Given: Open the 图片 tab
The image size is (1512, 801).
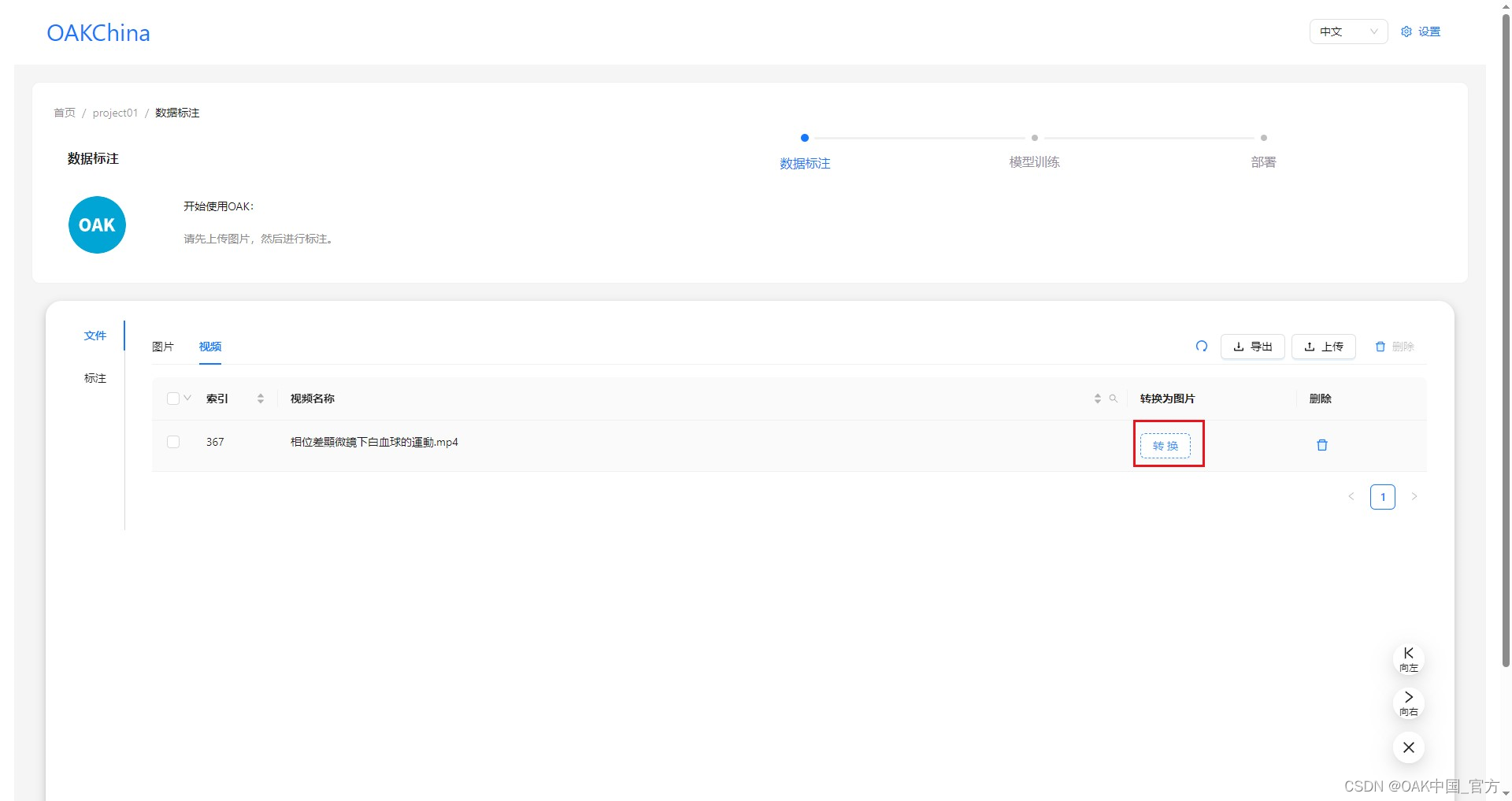Looking at the screenshot, I should [163, 347].
